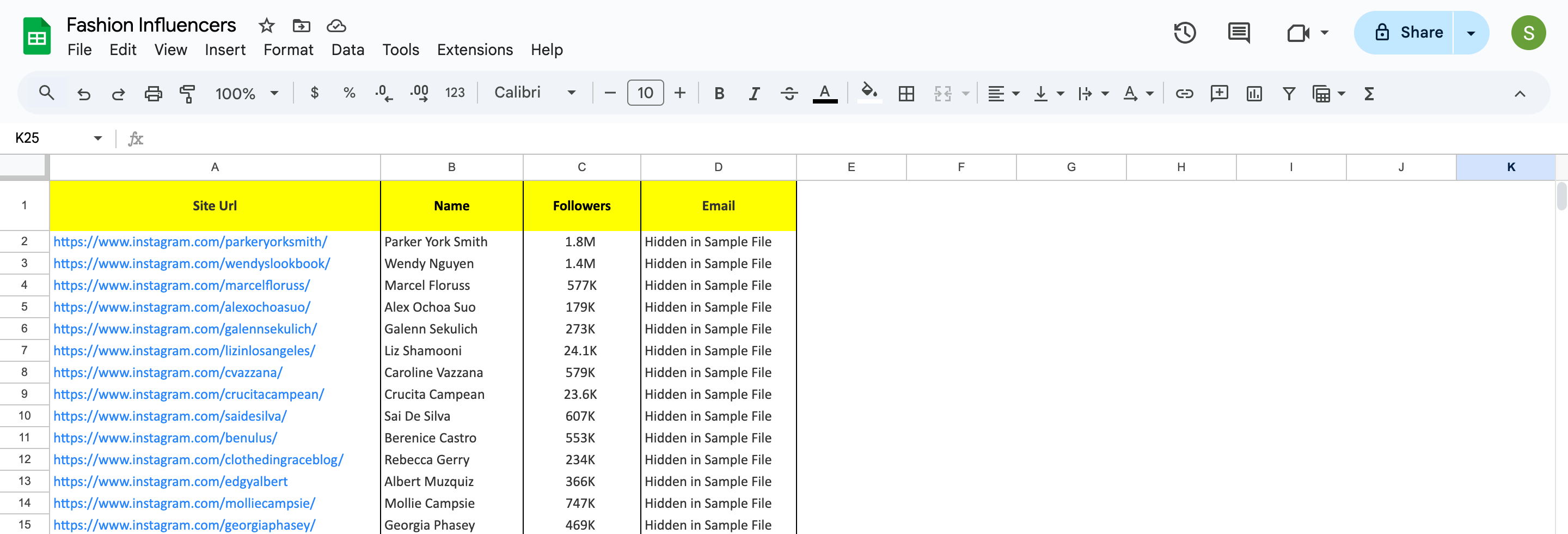Click the Share button
1568x534 pixels.
[1404, 33]
